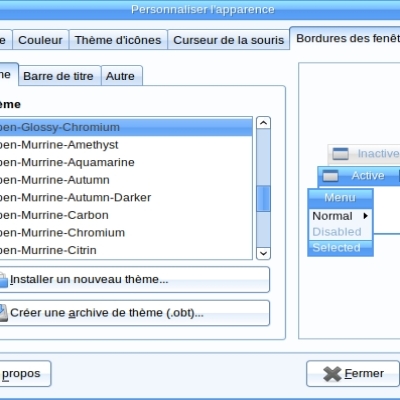Click the theme list scroll up arrow
Viewport: 400px width, 400px height.
[x=263, y=123]
